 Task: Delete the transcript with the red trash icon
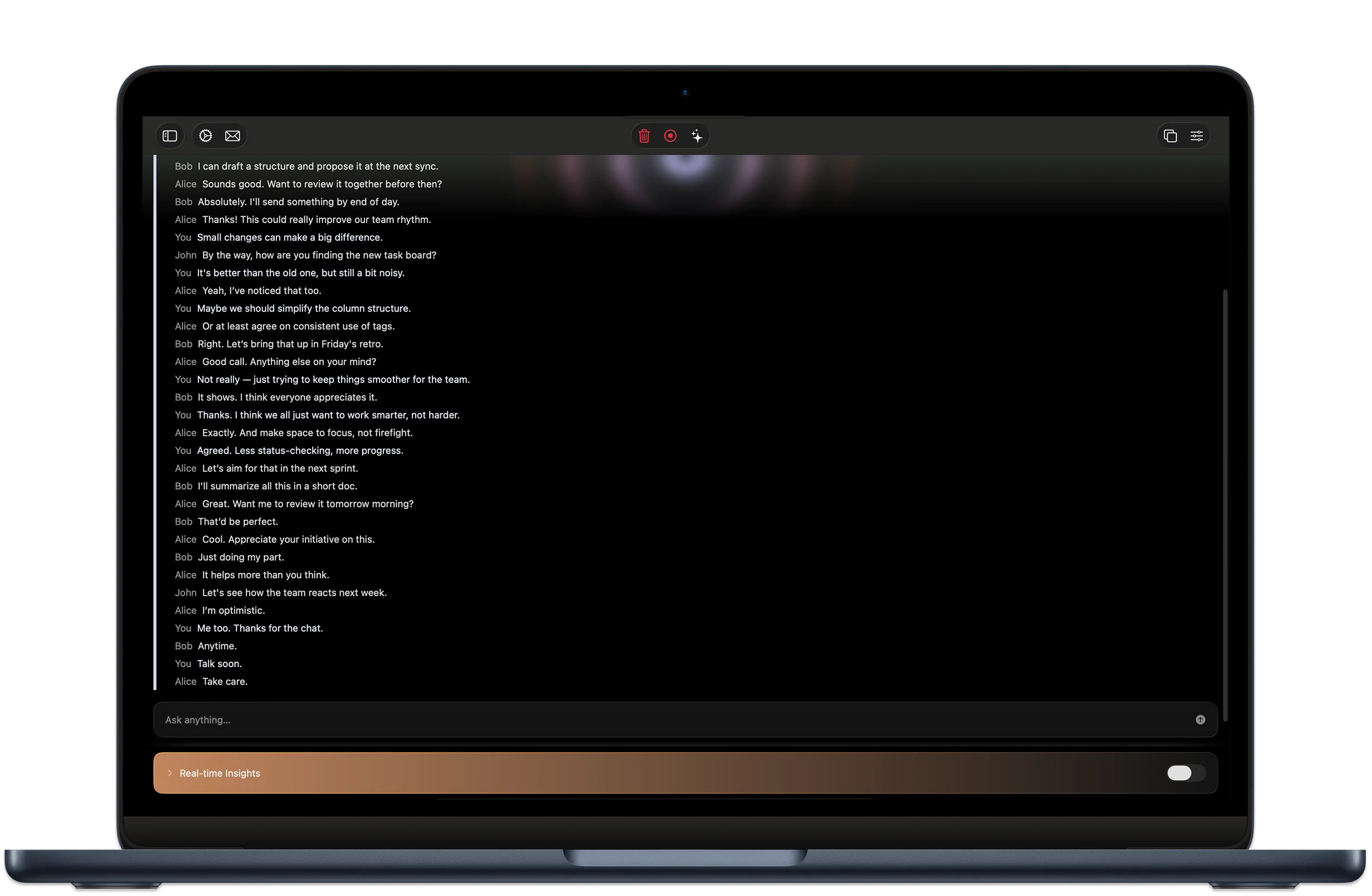coord(644,136)
